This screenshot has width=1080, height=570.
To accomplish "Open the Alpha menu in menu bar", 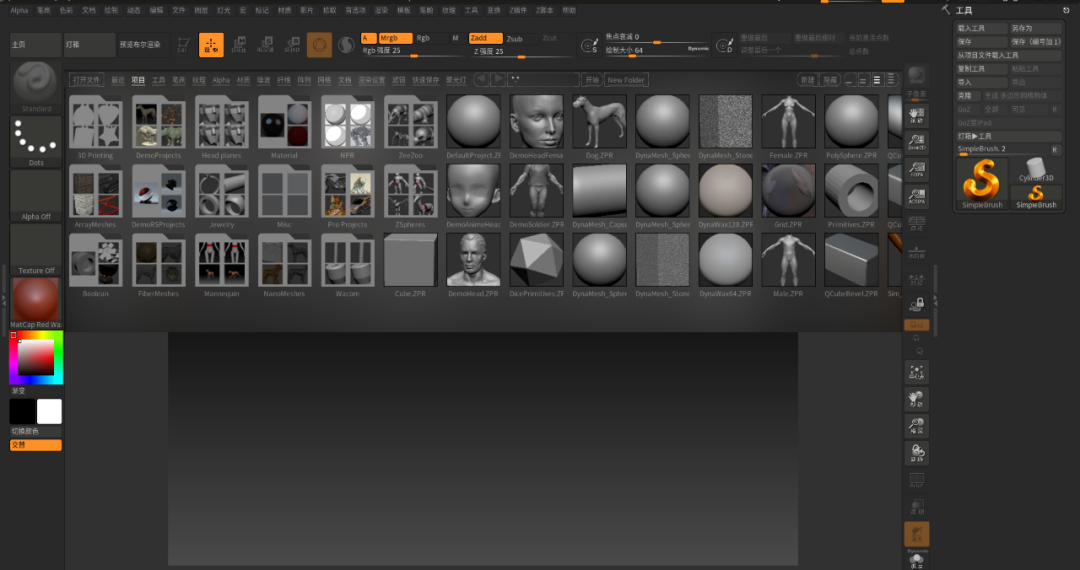I will click(20, 10).
